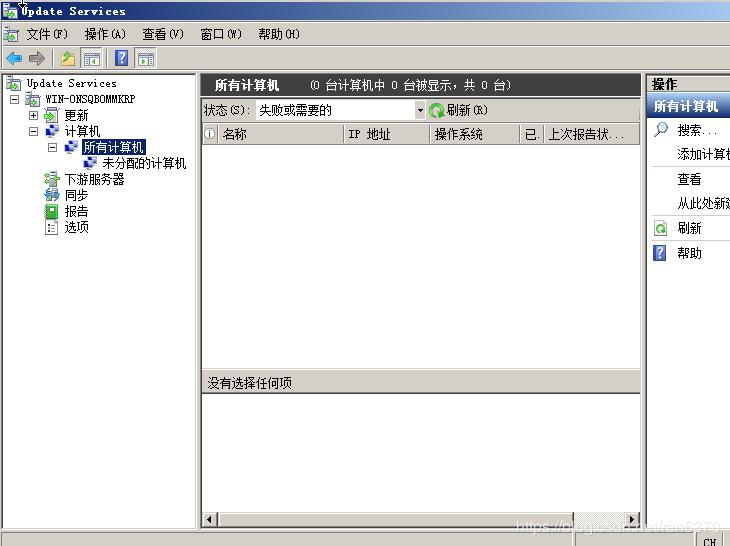The height and width of the screenshot is (546, 730).
Task: Open the 文件(F) menu
Action: pyautogui.click(x=47, y=34)
